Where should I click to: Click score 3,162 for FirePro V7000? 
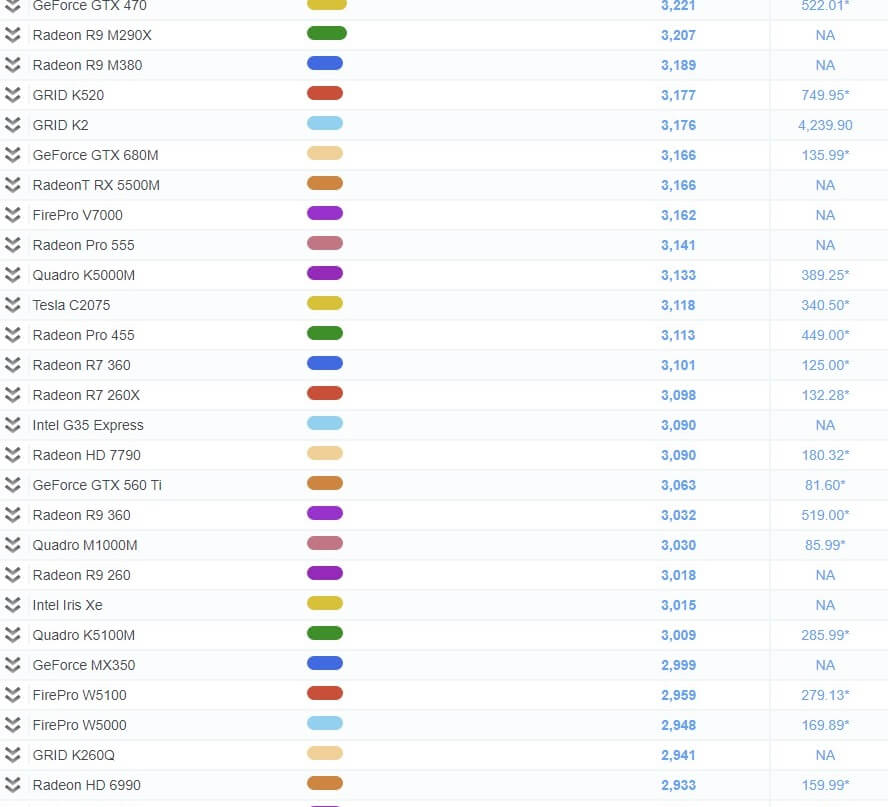[678, 215]
